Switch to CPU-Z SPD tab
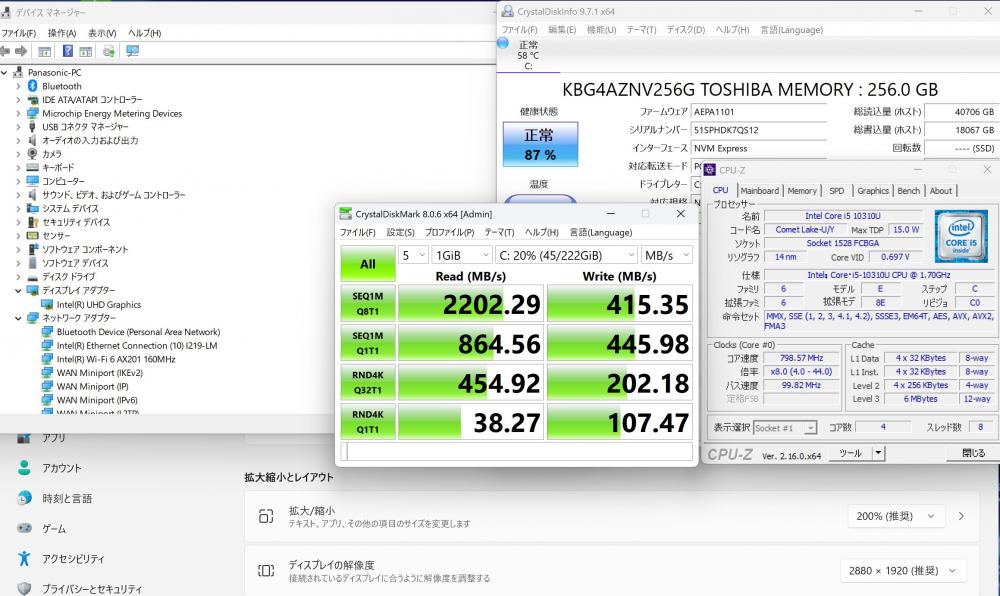 [x=837, y=191]
